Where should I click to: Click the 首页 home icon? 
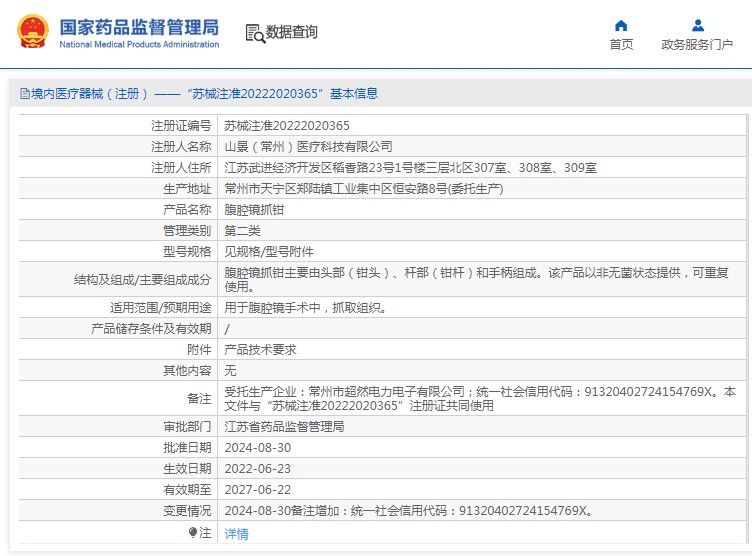(621, 25)
